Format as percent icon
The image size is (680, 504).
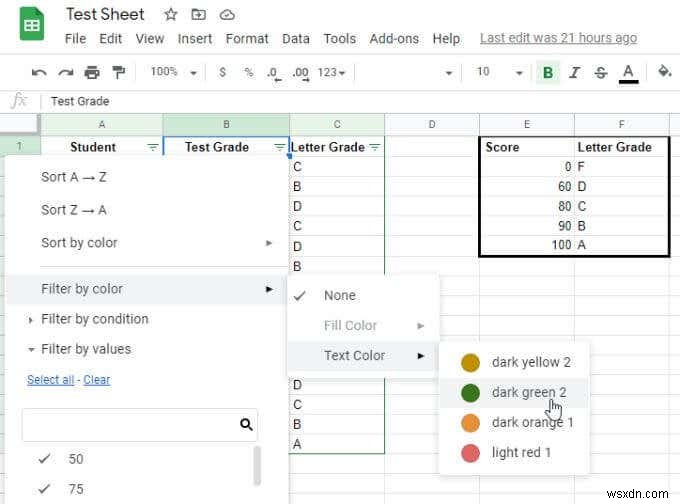click(248, 72)
